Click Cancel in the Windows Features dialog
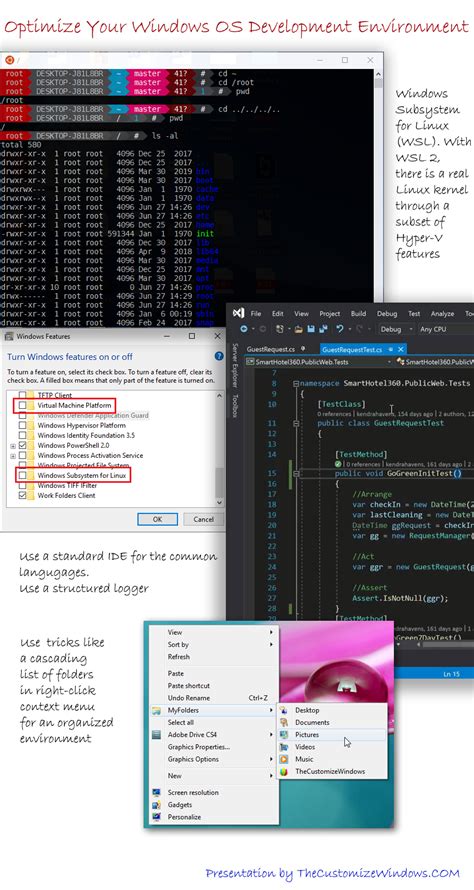 click(203, 519)
